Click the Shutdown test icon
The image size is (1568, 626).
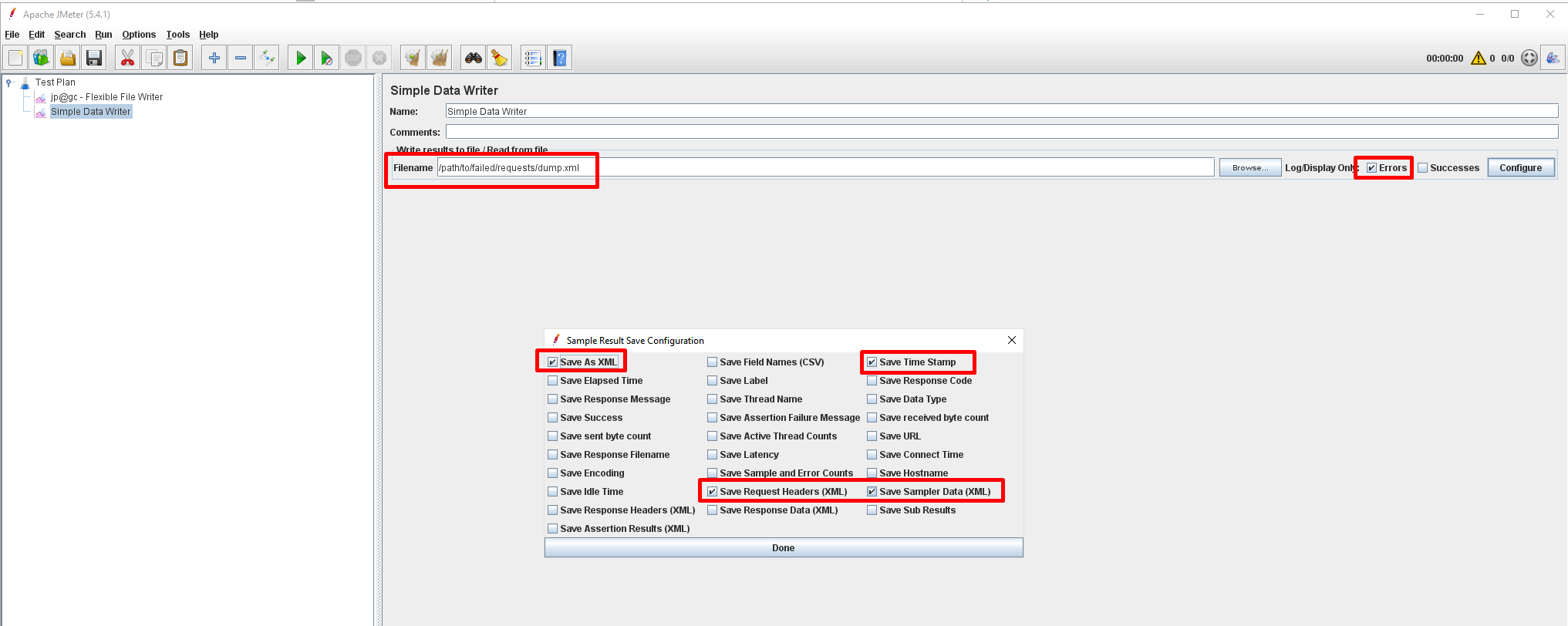click(379, 58)
